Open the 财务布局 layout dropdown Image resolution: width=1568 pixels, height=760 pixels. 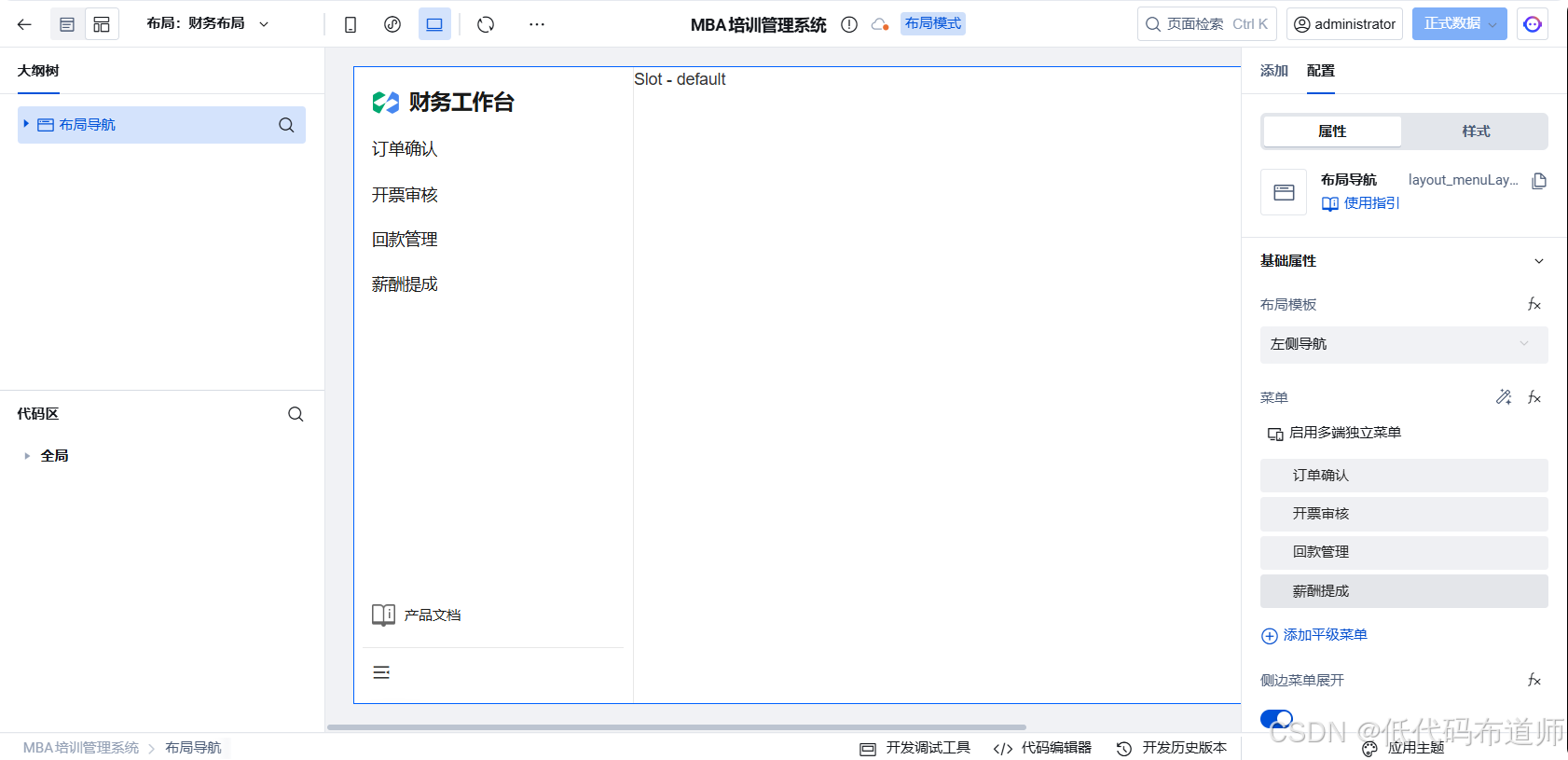pos(208,23)
